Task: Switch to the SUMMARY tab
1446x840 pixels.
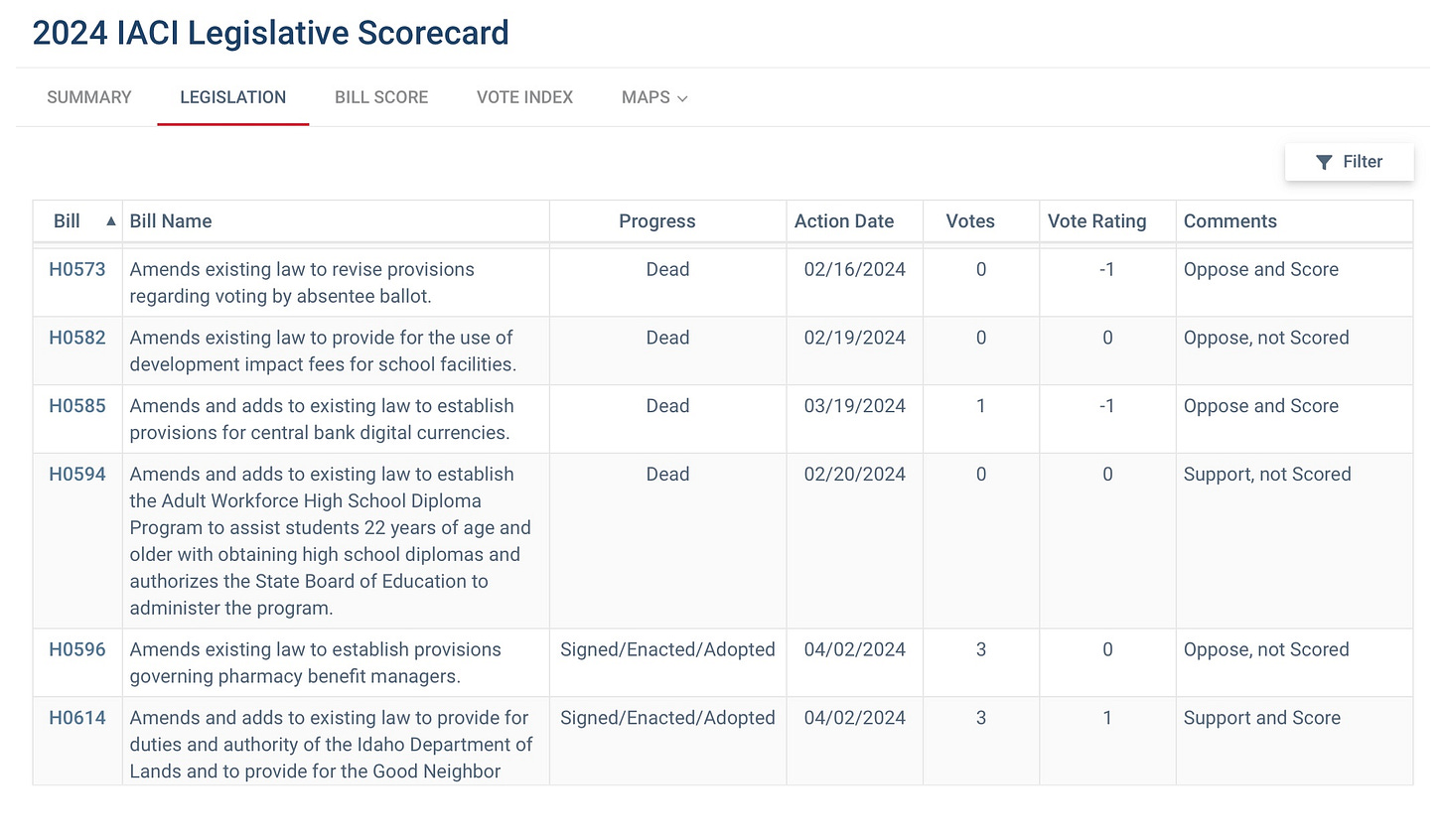Action: pos(89,97)
